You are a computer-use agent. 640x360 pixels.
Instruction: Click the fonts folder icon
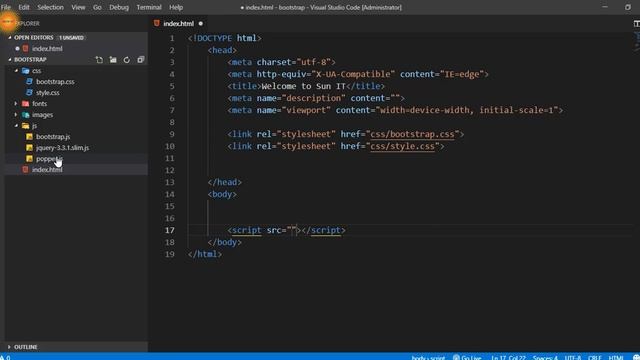tap(26, 104)
